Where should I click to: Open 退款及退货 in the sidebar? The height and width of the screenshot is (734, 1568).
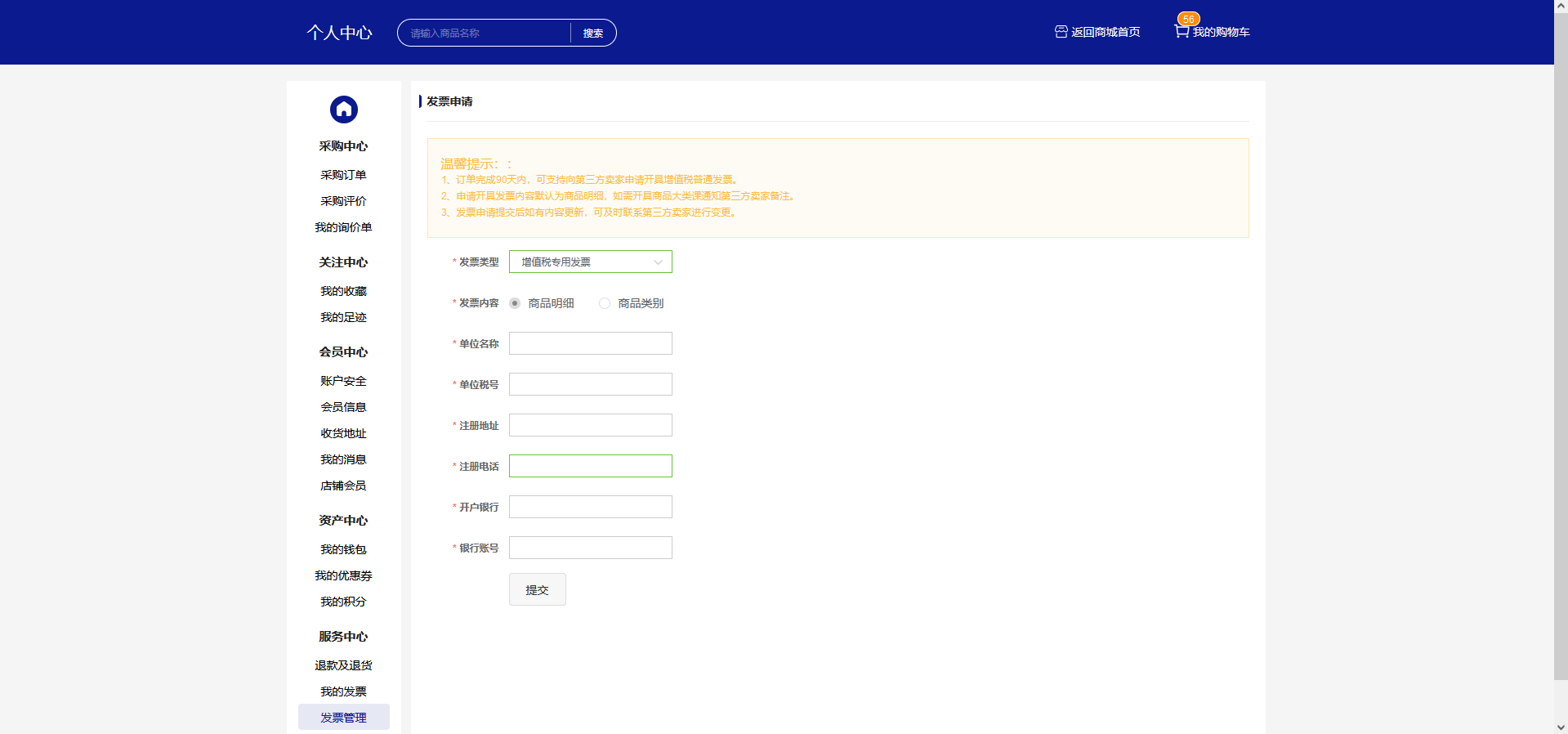pyautogui.click(x=343, y=665)
